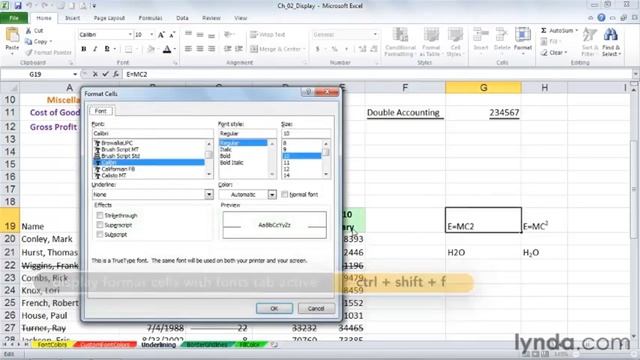
Task: Click Wrap Text in Alignment group
Action: 268,35
